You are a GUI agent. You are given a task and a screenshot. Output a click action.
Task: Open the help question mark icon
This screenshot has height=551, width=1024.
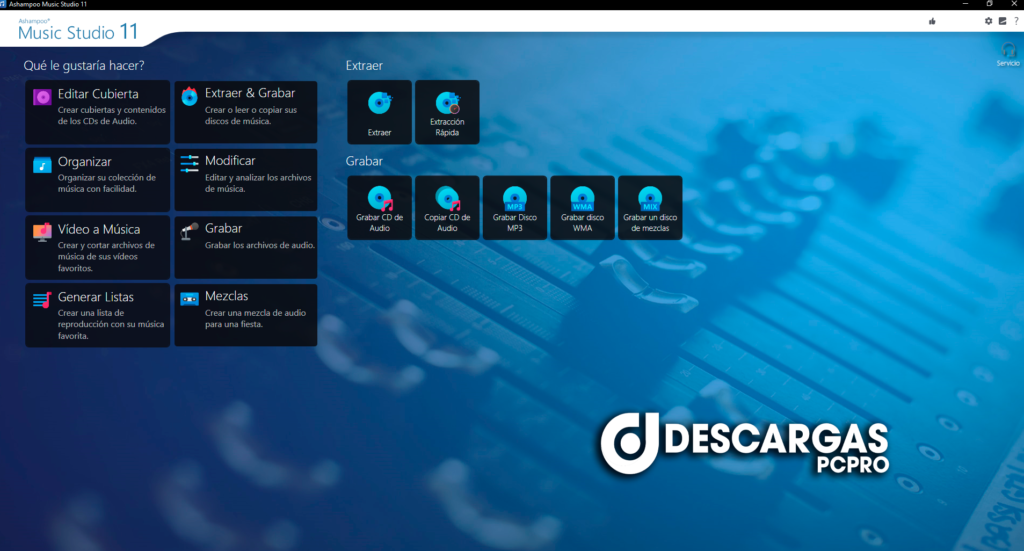(1016, 21)
